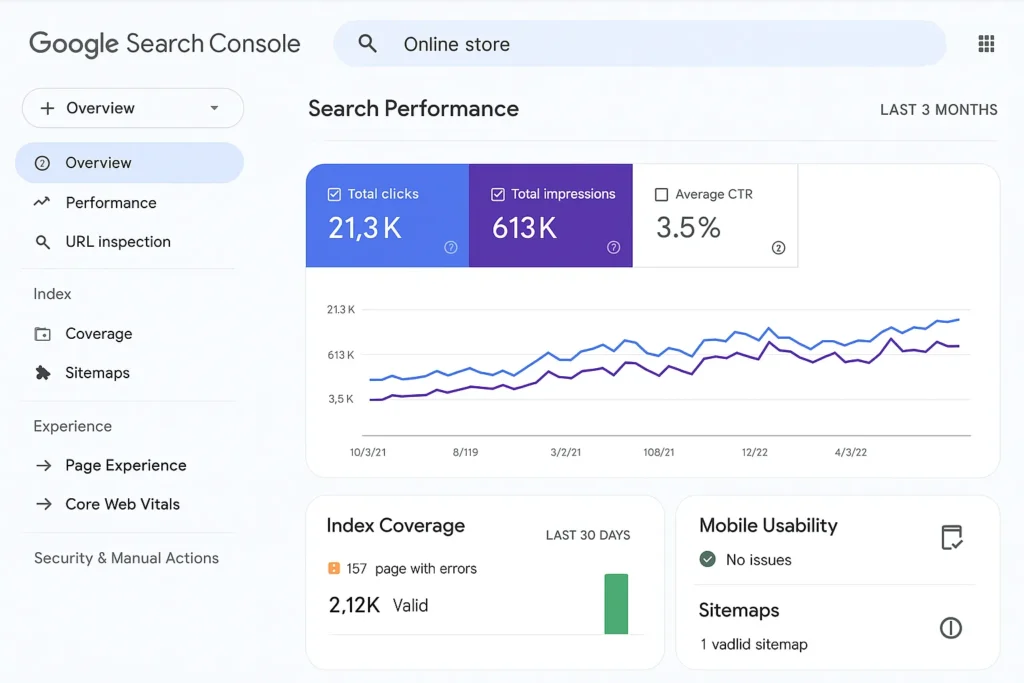Enable the Average CTR checkbox
The width and height of the screenshot is (1024, 683).
point(662,195)
